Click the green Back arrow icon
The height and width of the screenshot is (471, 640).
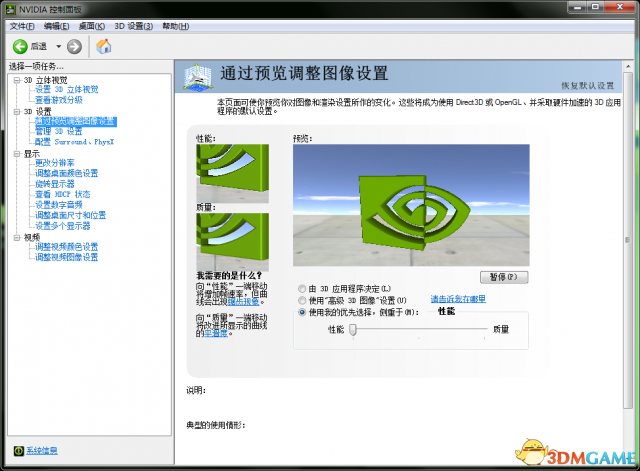(19, 46)
